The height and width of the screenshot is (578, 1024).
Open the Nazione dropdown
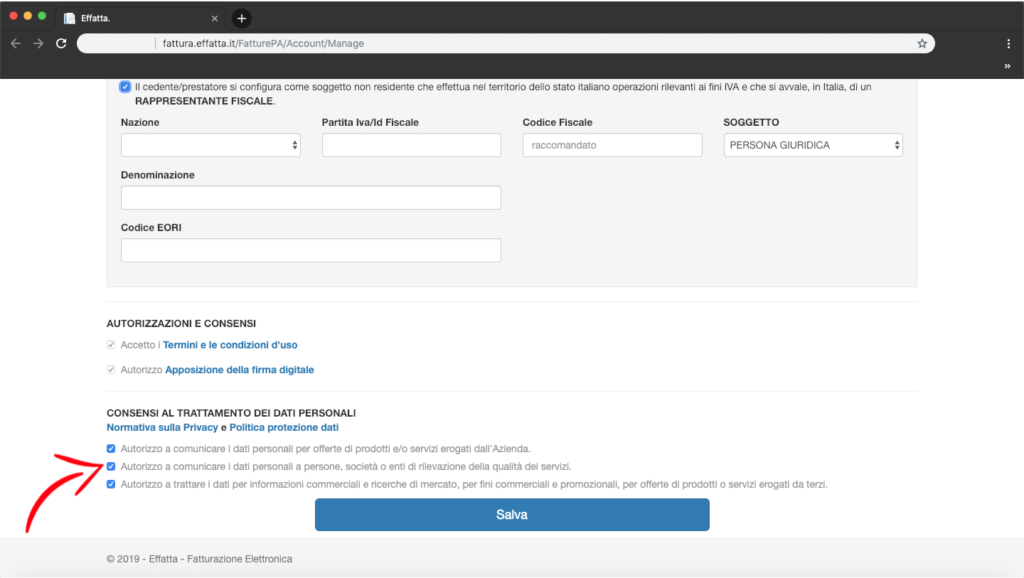[210, 145]
